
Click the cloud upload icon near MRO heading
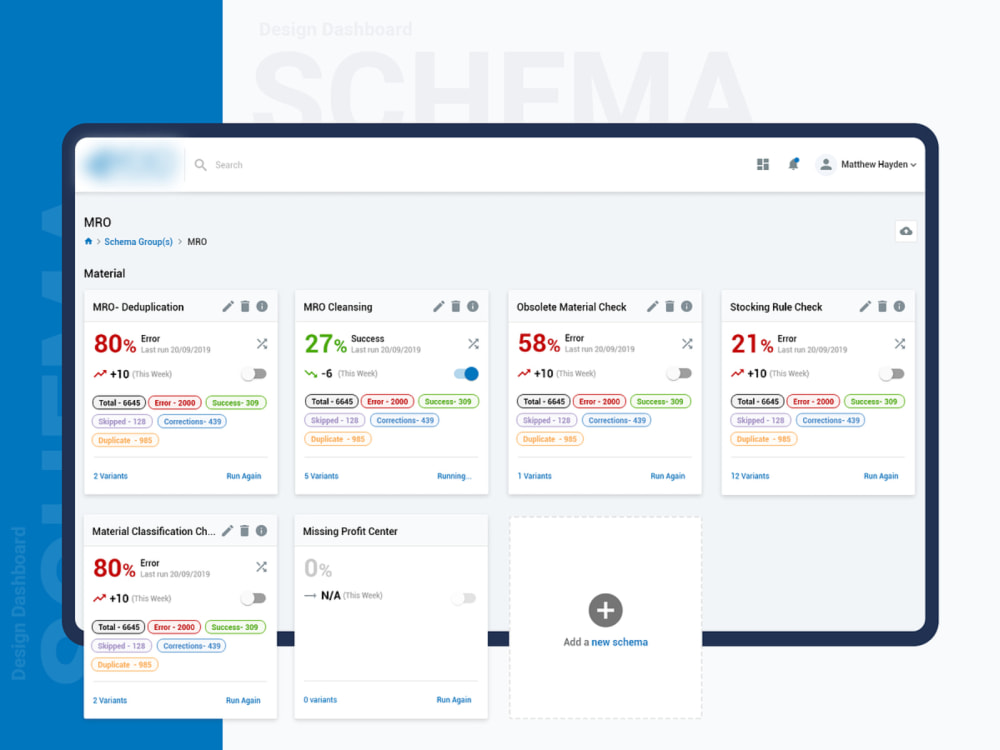pos(906,231)
